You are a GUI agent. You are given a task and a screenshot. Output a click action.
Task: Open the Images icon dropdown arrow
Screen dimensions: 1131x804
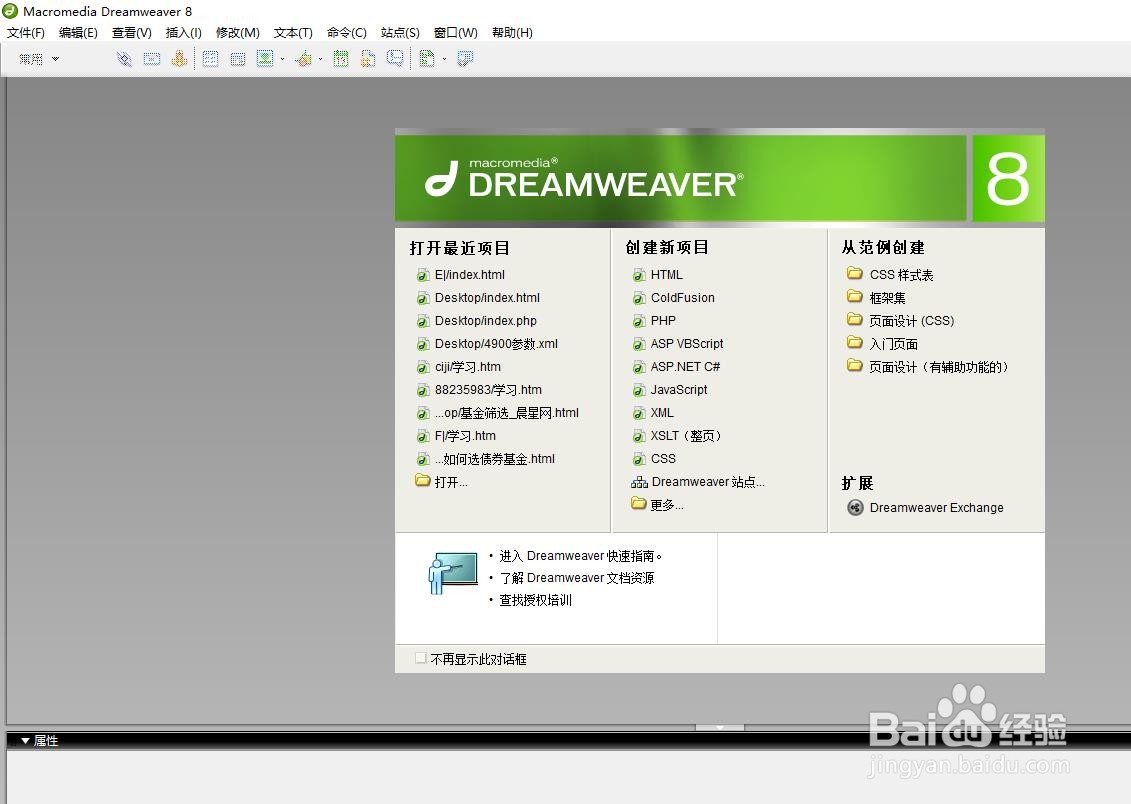(282, 59)
